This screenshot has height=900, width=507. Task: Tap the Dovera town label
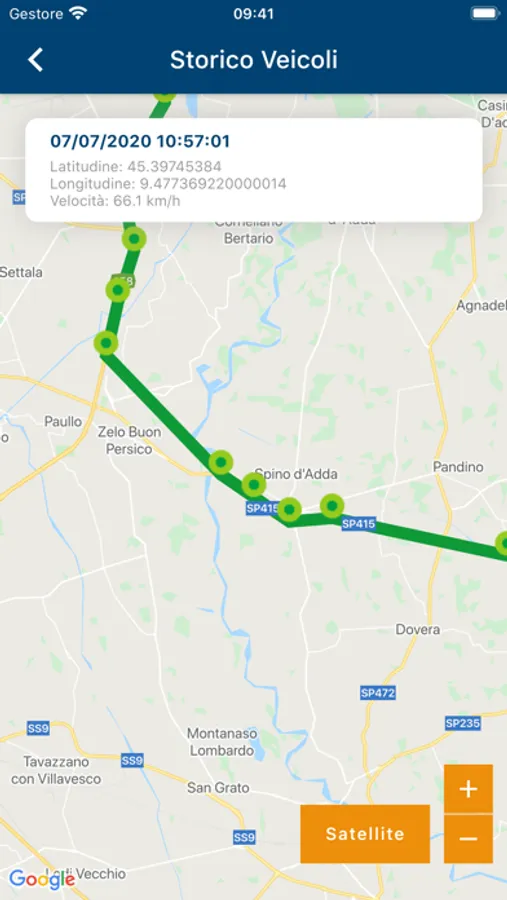coord(418,630)
